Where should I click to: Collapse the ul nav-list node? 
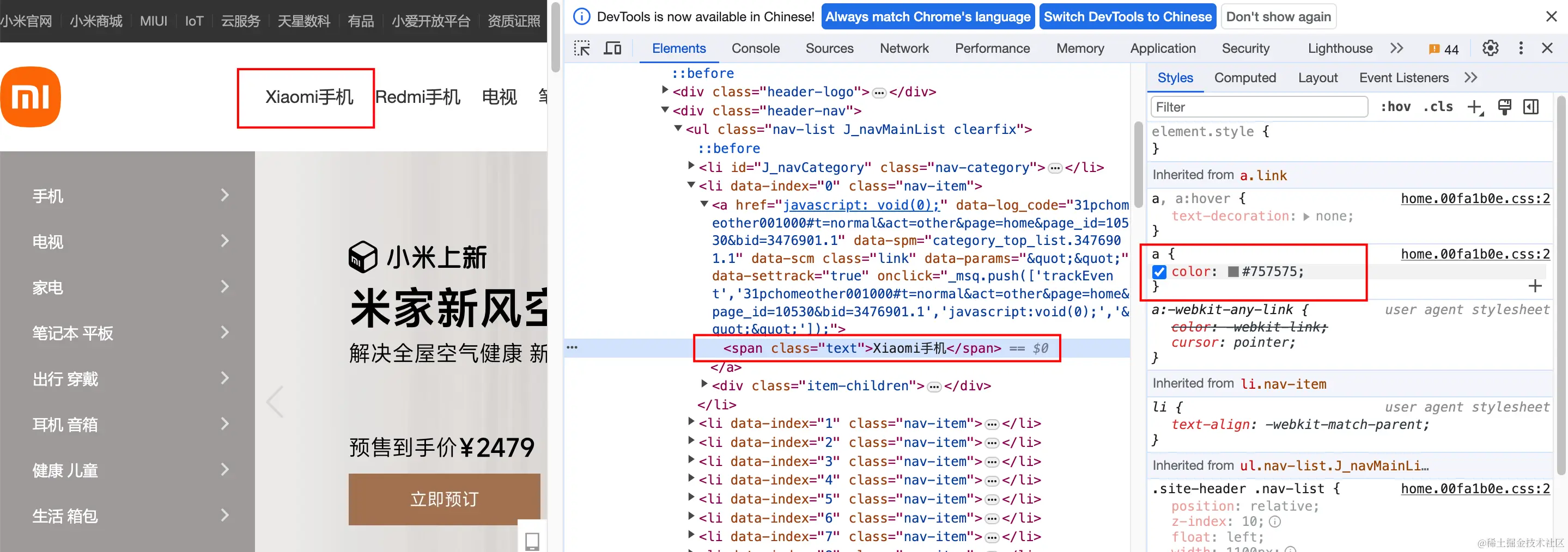pyautogui.click(x=678, y=128)
